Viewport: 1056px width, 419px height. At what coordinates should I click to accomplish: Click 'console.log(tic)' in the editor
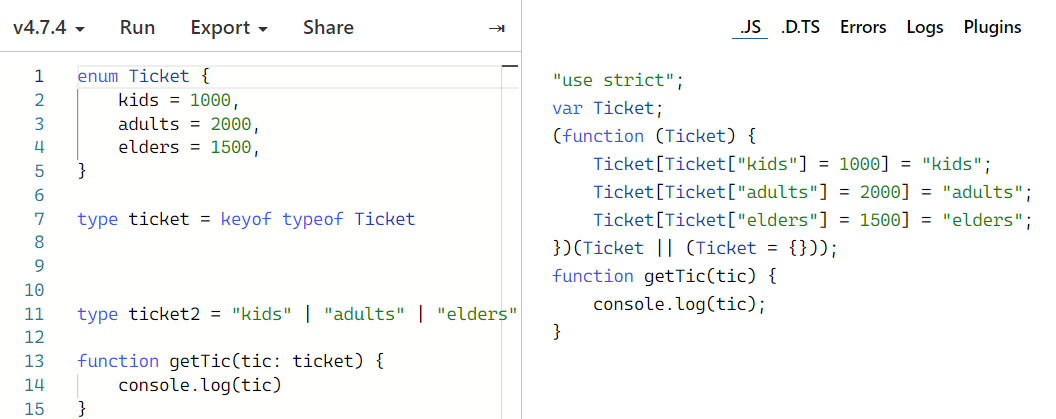(199, 385)
